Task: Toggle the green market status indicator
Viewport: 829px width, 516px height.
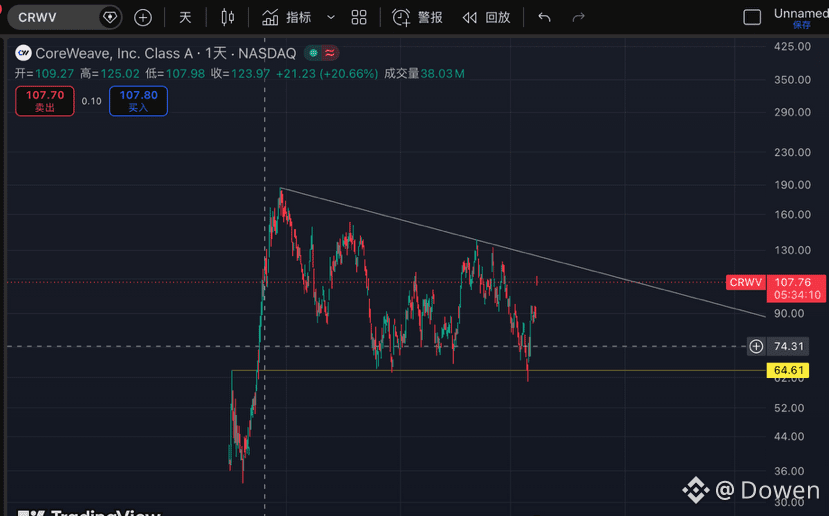Action: (x=313, y=53)
